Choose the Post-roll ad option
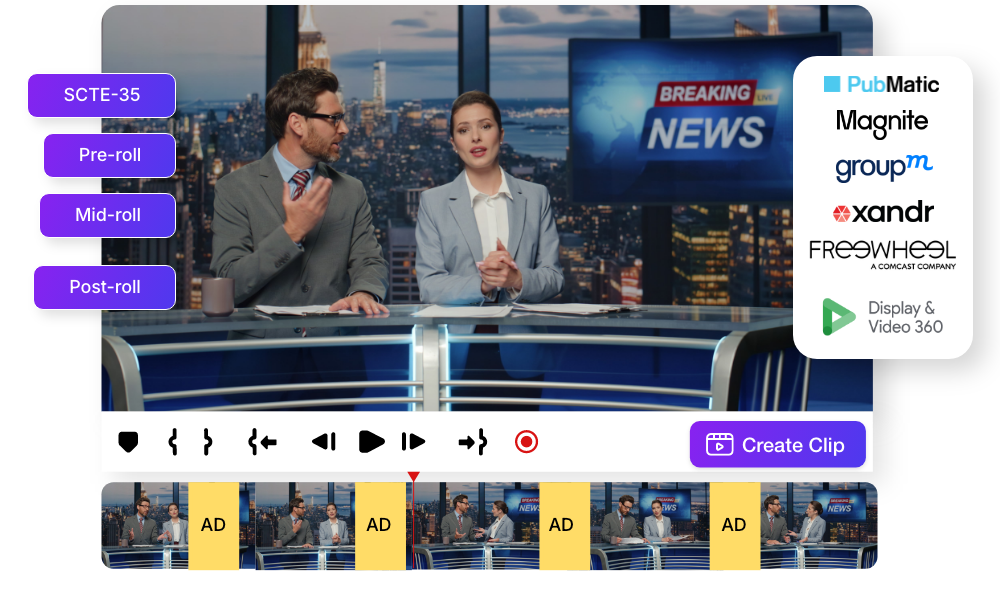The width and height of the screenshot is (1000, 600). click(105, 288)
